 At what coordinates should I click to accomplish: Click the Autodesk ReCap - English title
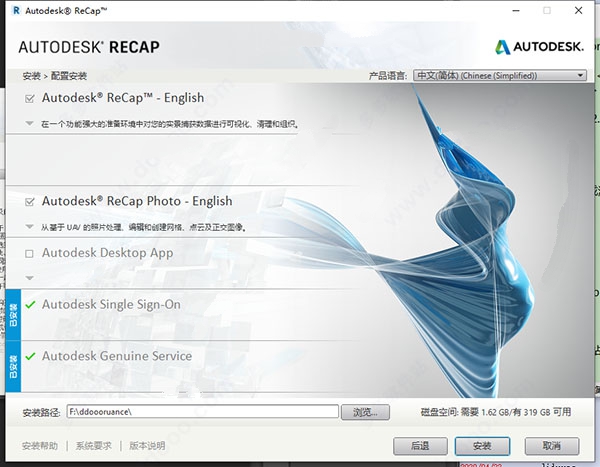click(x=123, y=98)
